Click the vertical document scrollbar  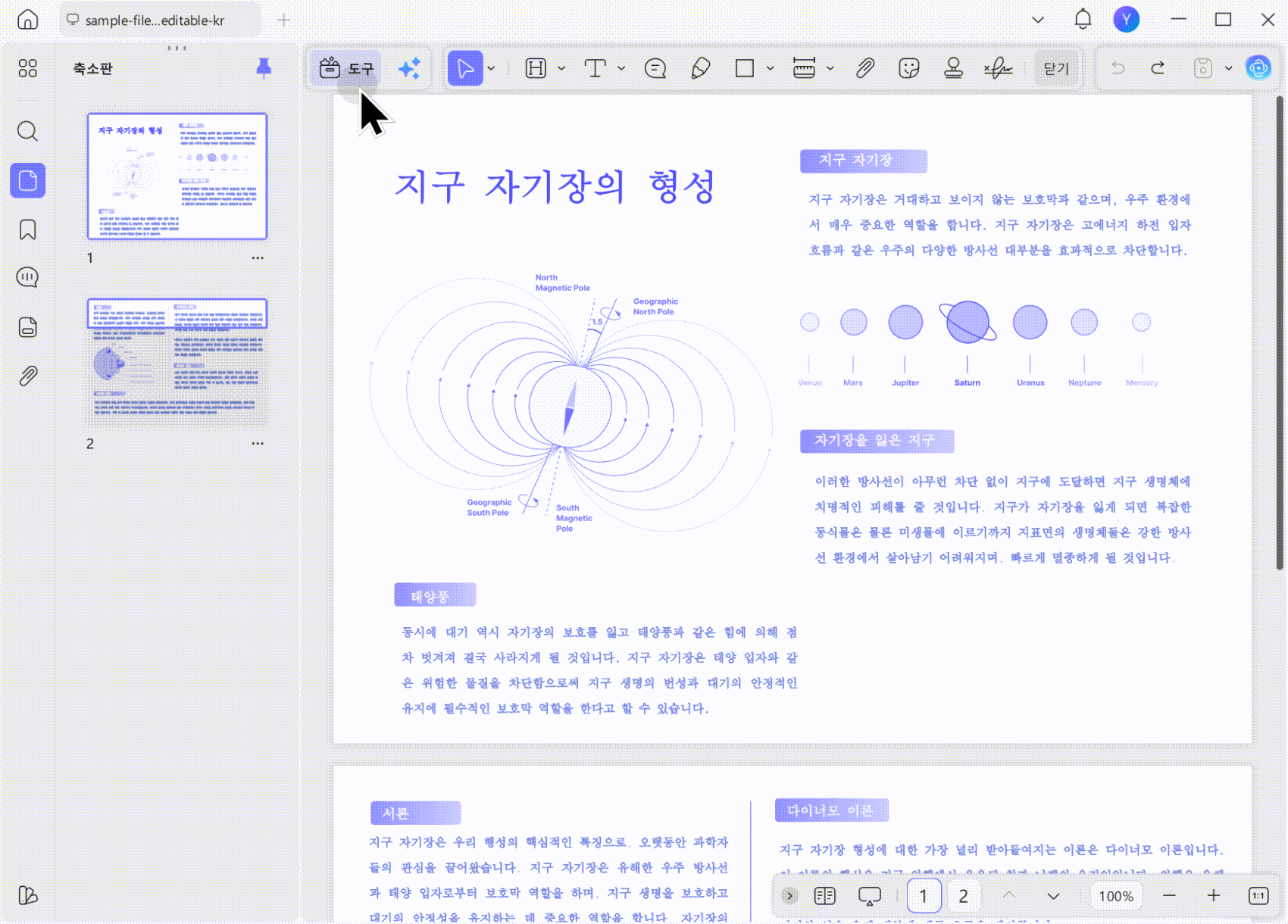pyautogui.click(x=1280, y=333)
